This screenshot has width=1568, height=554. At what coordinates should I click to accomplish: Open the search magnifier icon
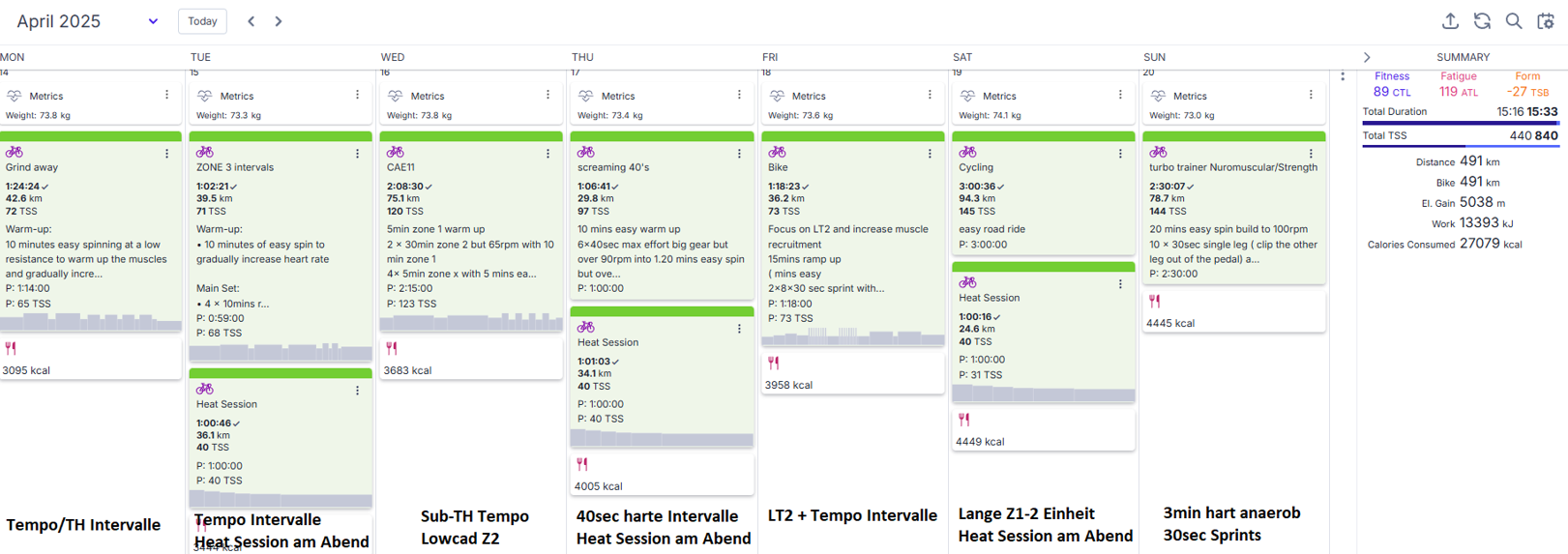[1514, 21]
